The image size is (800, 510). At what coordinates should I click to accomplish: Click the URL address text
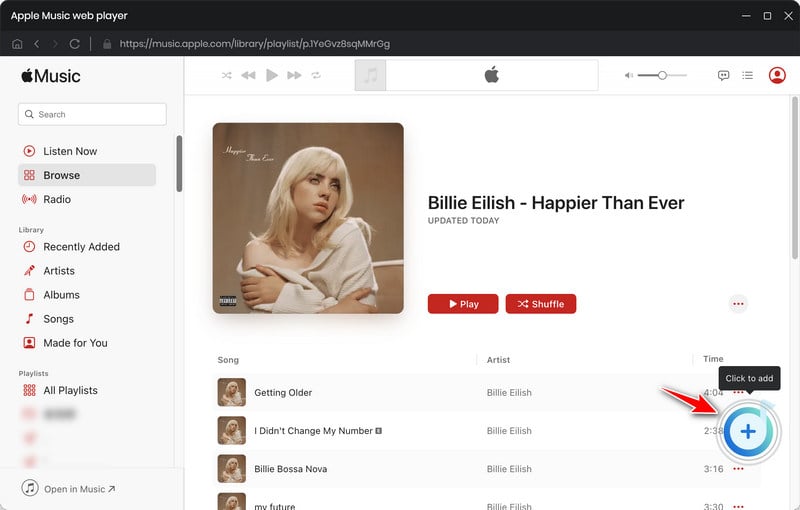(255, 44)
